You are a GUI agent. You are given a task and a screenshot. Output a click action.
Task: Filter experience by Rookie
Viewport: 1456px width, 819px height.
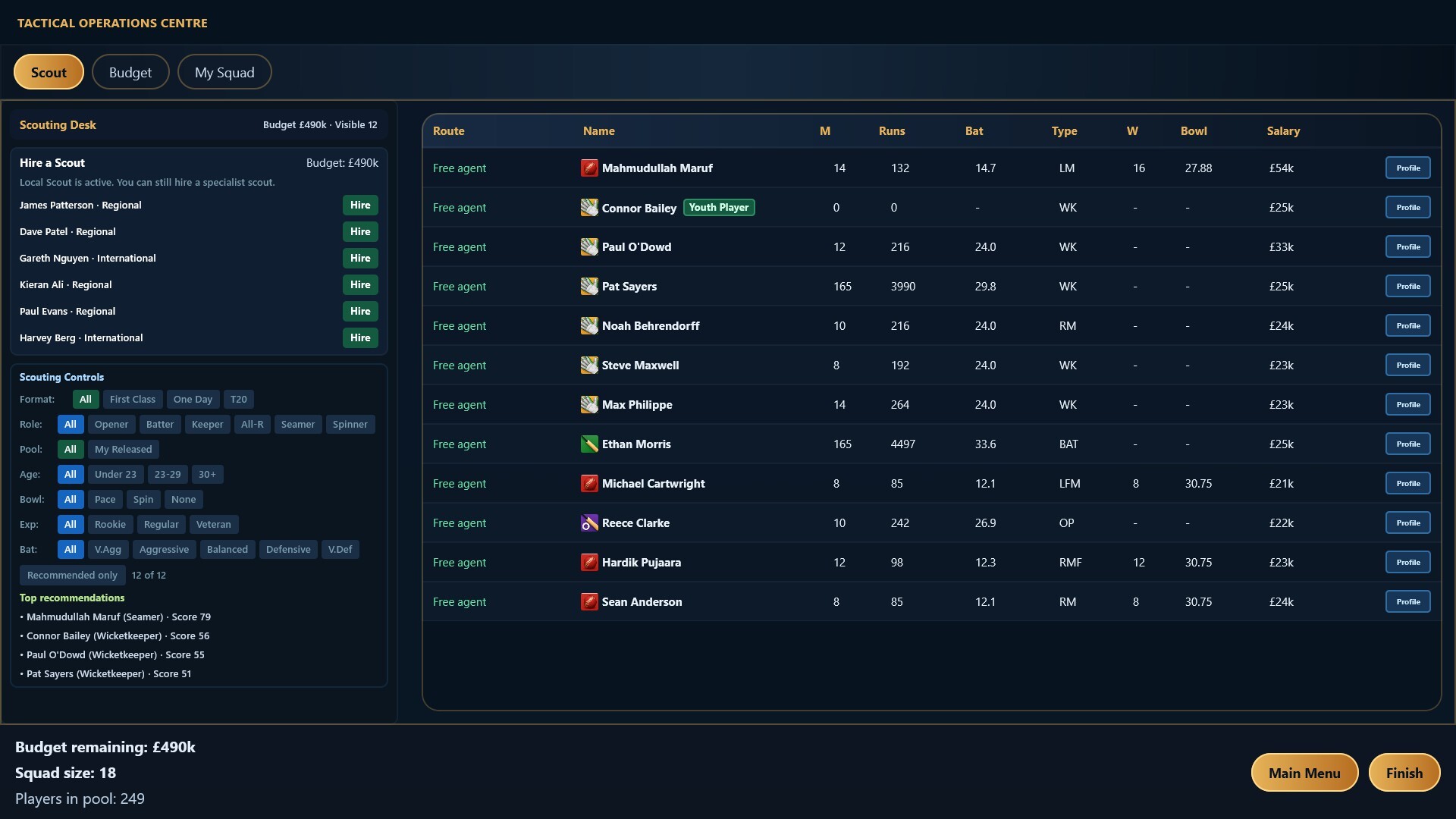[110, 525]
